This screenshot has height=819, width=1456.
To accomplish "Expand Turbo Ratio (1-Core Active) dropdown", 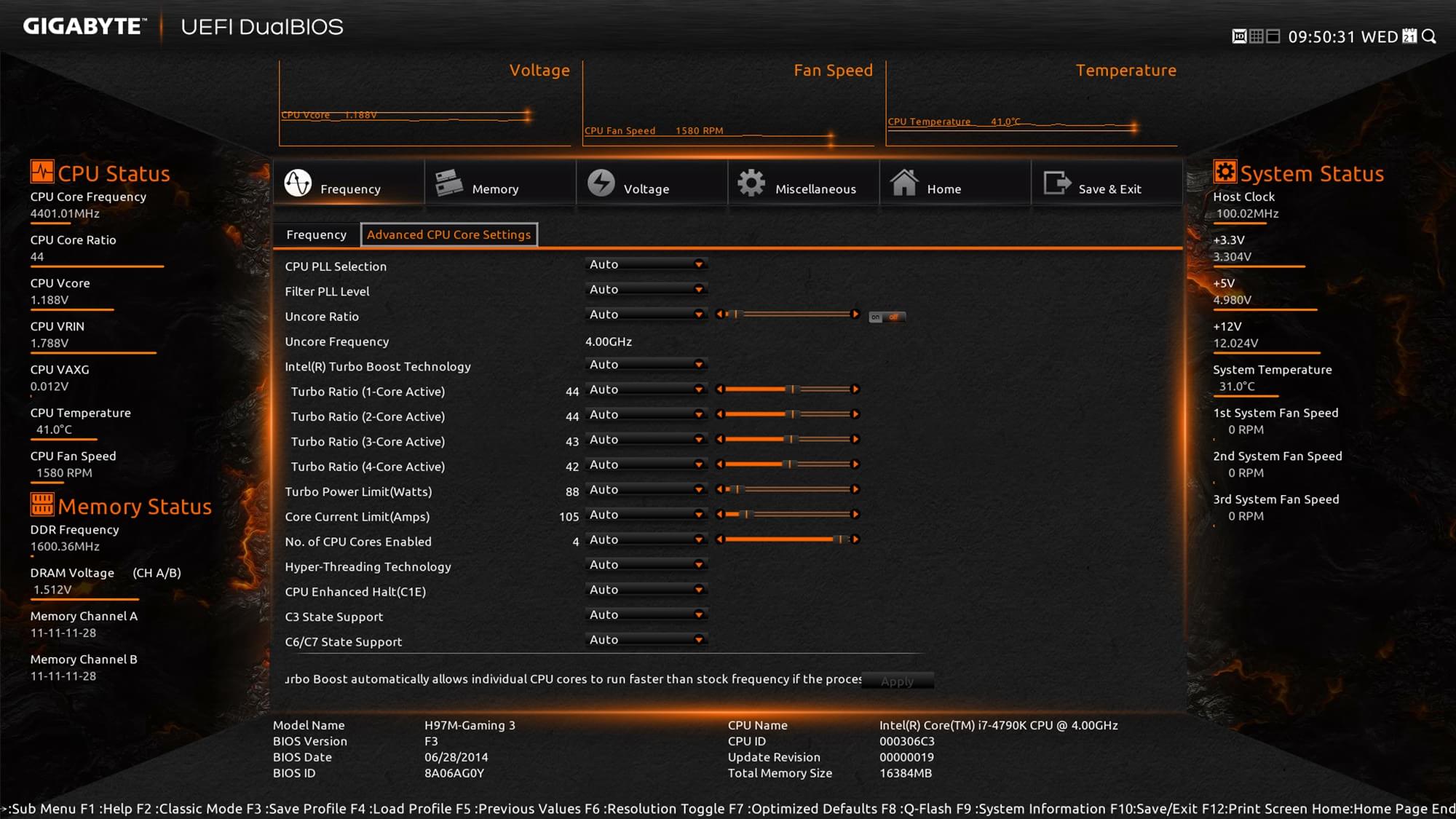I will click(x=646, y=389).
